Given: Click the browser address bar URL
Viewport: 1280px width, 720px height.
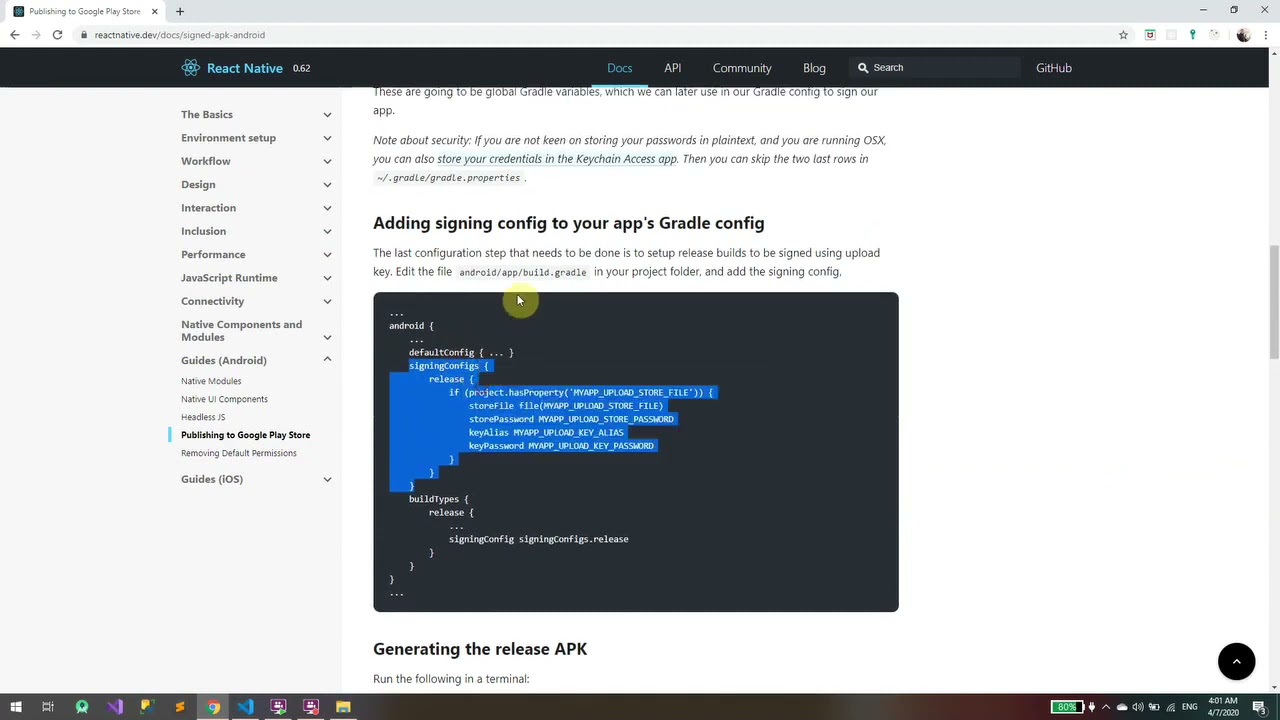Looking at the screenshot, I should (180, 35).
